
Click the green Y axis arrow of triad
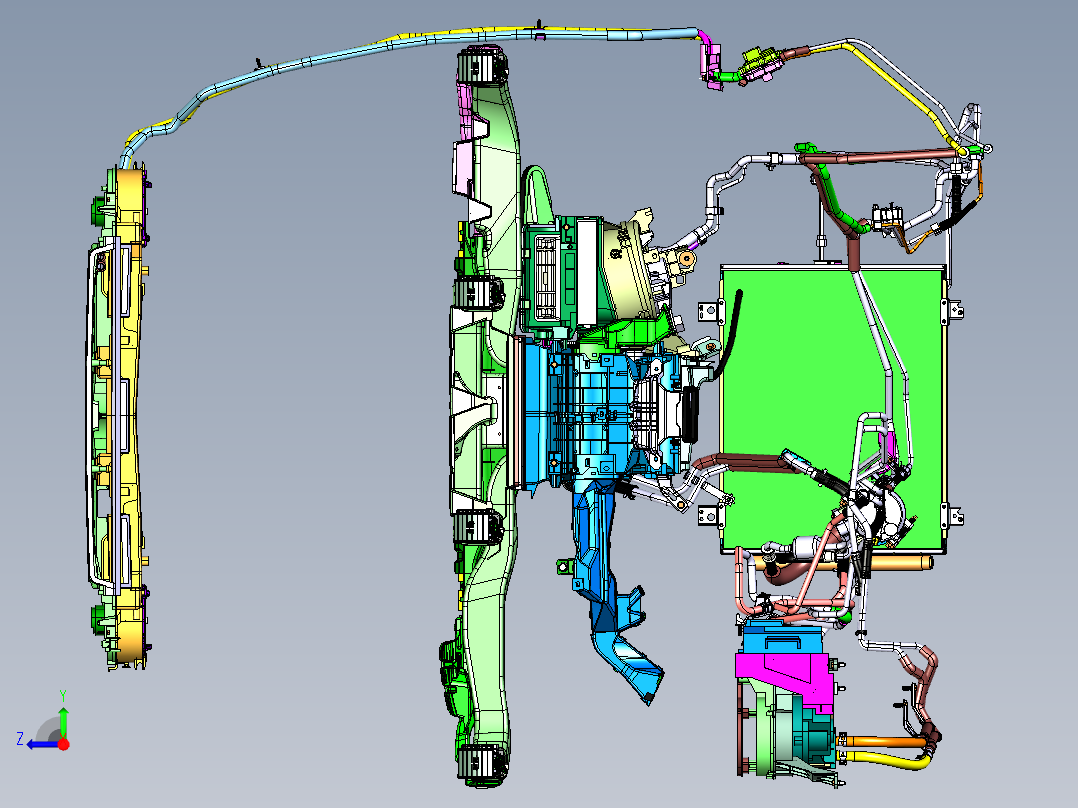tap(63, 721)
